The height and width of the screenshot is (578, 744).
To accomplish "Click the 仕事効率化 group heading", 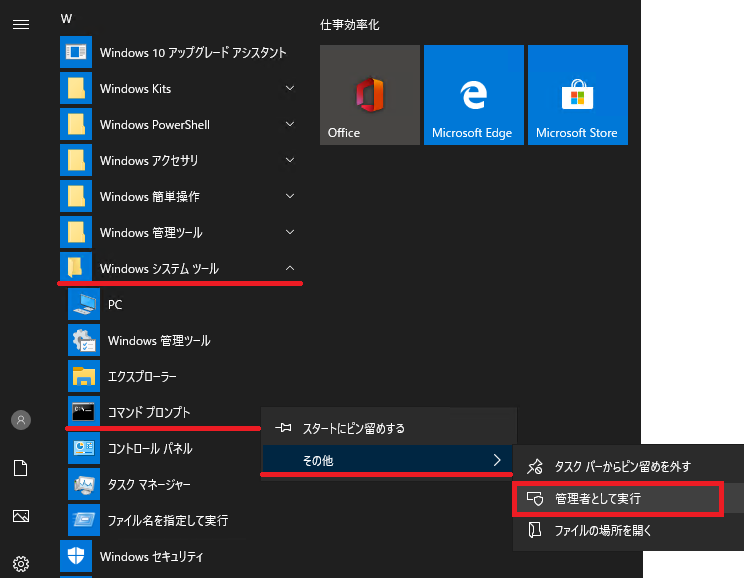I will click(349, 25).
